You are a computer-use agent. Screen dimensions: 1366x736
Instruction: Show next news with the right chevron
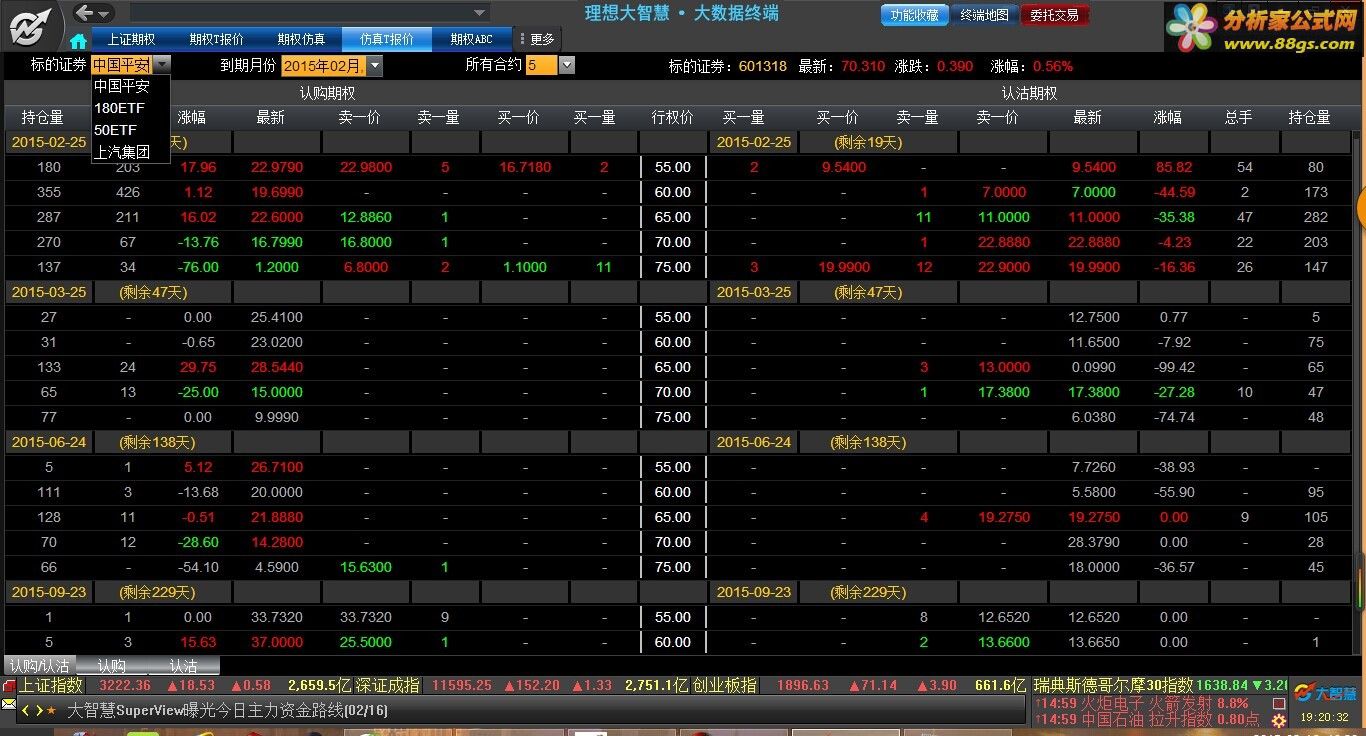(39, 710)
